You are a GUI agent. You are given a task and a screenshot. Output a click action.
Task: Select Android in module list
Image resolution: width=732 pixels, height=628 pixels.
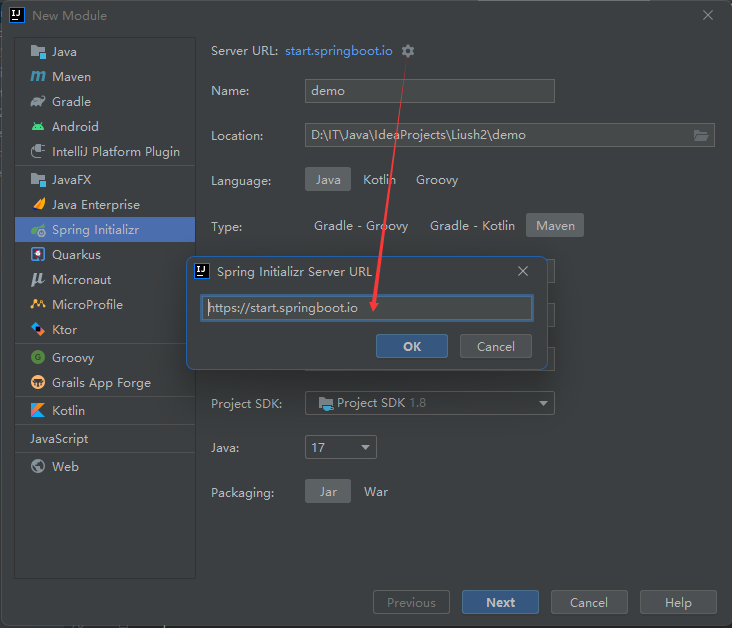105,127
